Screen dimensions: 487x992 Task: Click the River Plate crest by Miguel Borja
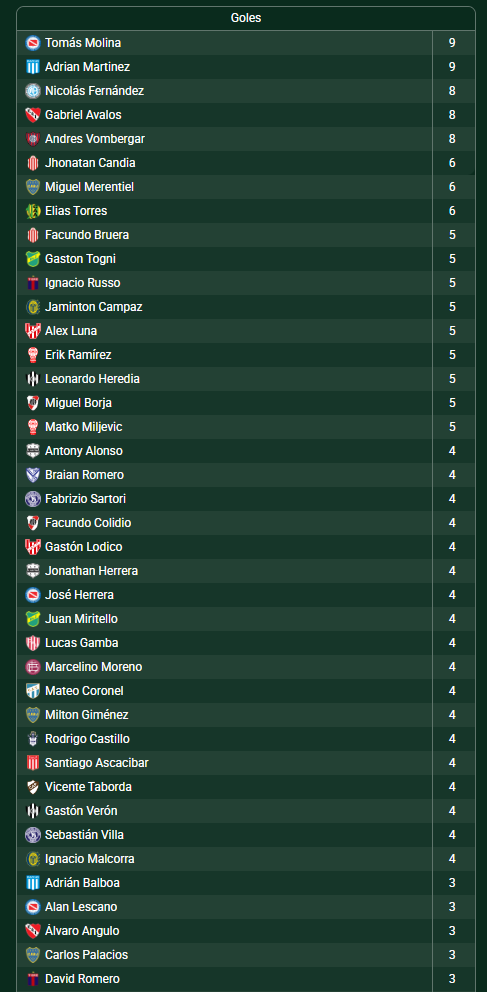32,403
